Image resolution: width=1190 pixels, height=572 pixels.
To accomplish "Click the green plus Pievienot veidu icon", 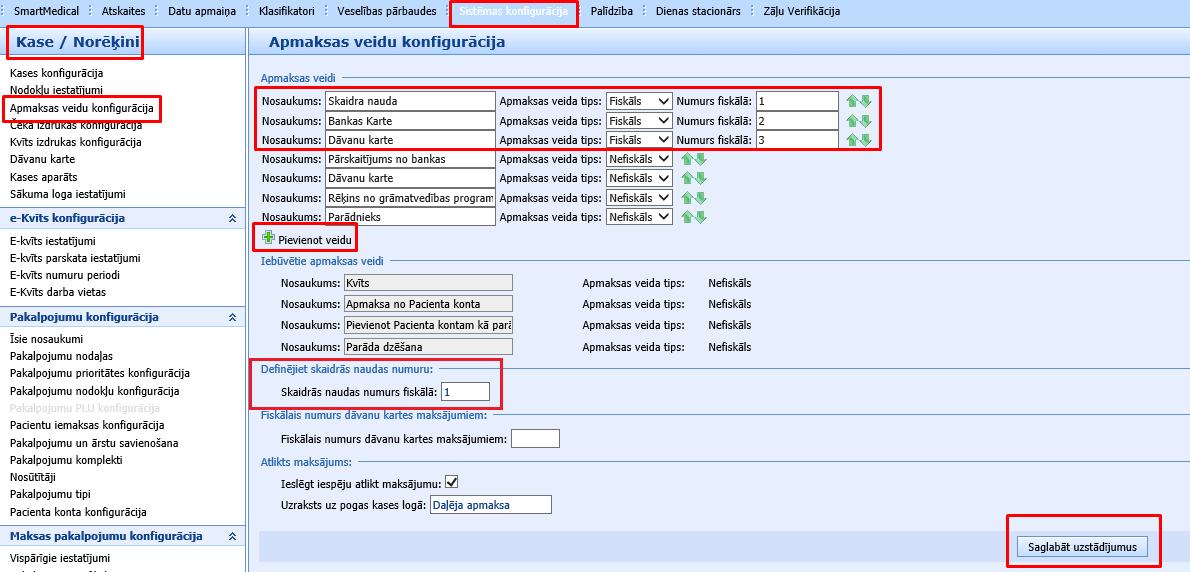I will click(x=268, y=238).
